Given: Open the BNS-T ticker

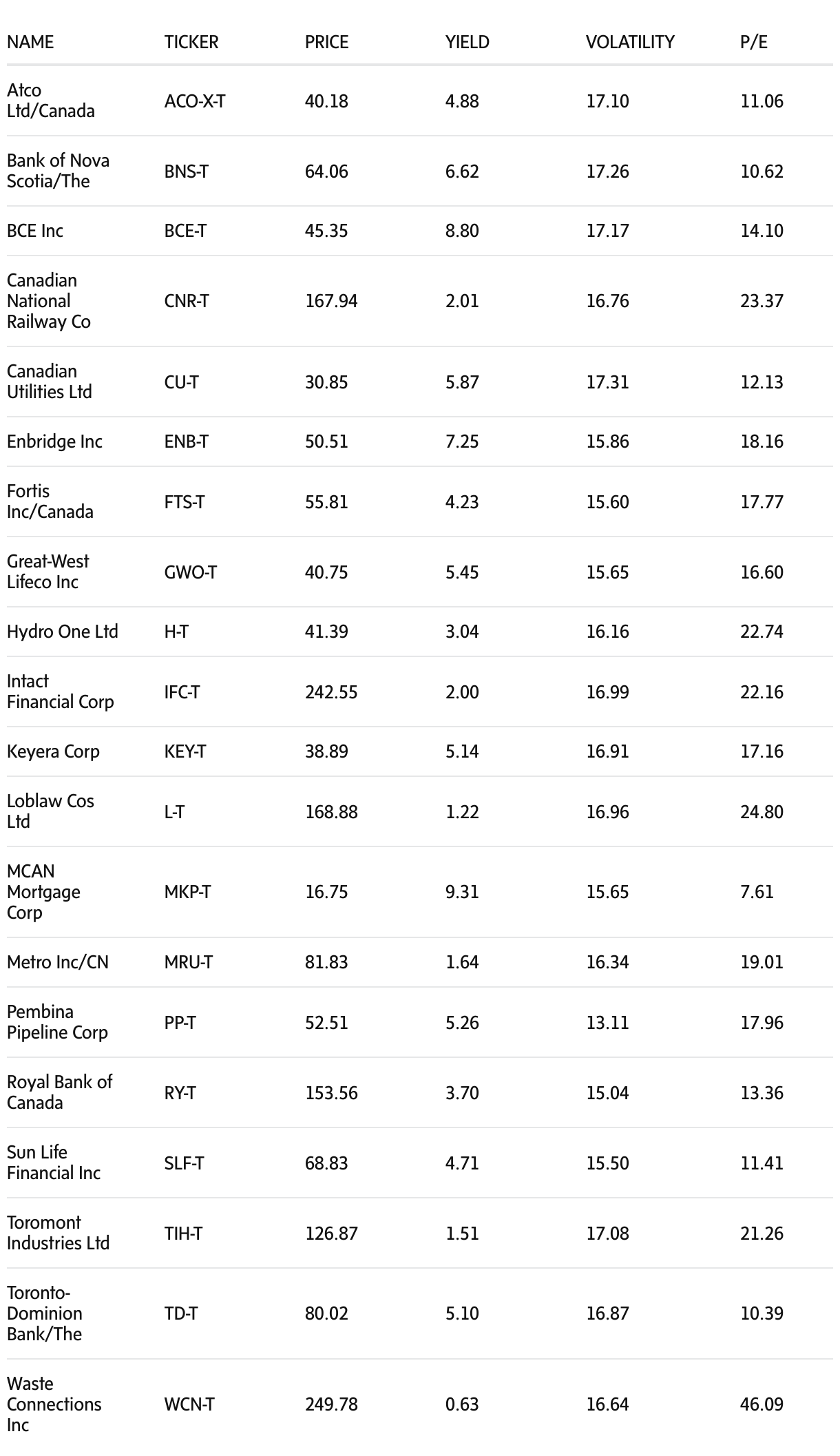Looking at the screenshot, I should click(186, 171).
